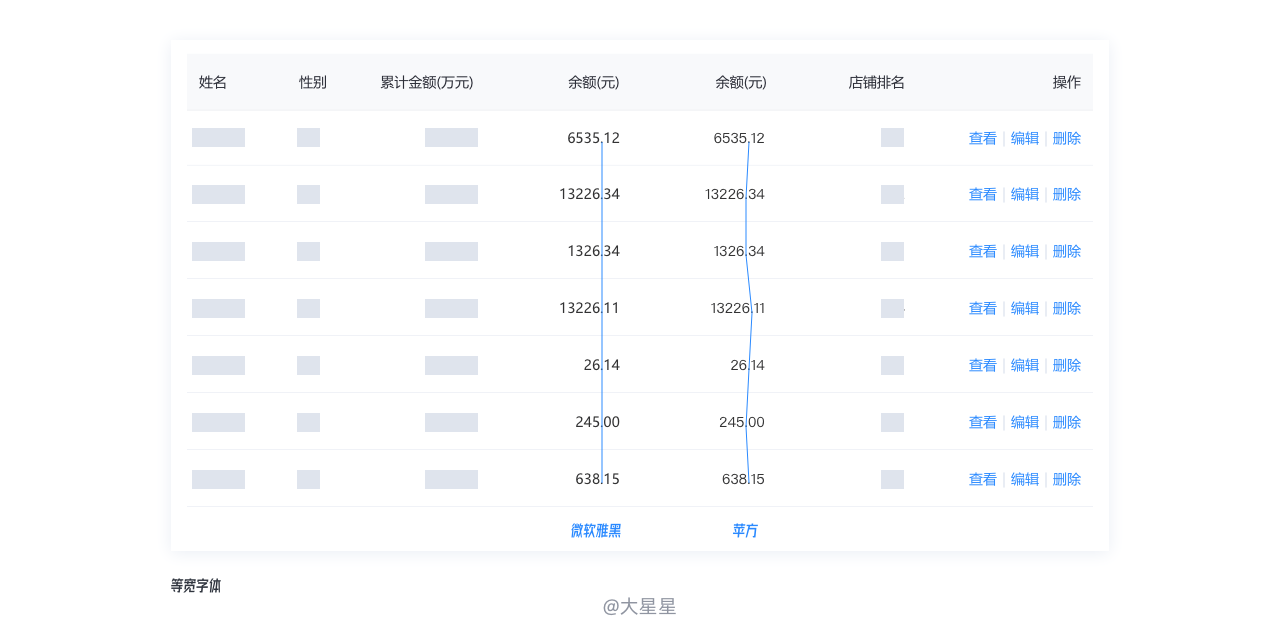1280x642 pixels.
Task: Select 编辑 in the 26.14 row
Action: pyautogui.click(x=1025, y=365)
